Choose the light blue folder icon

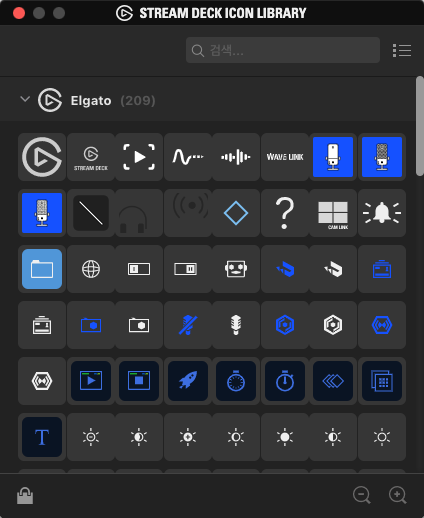42,269
